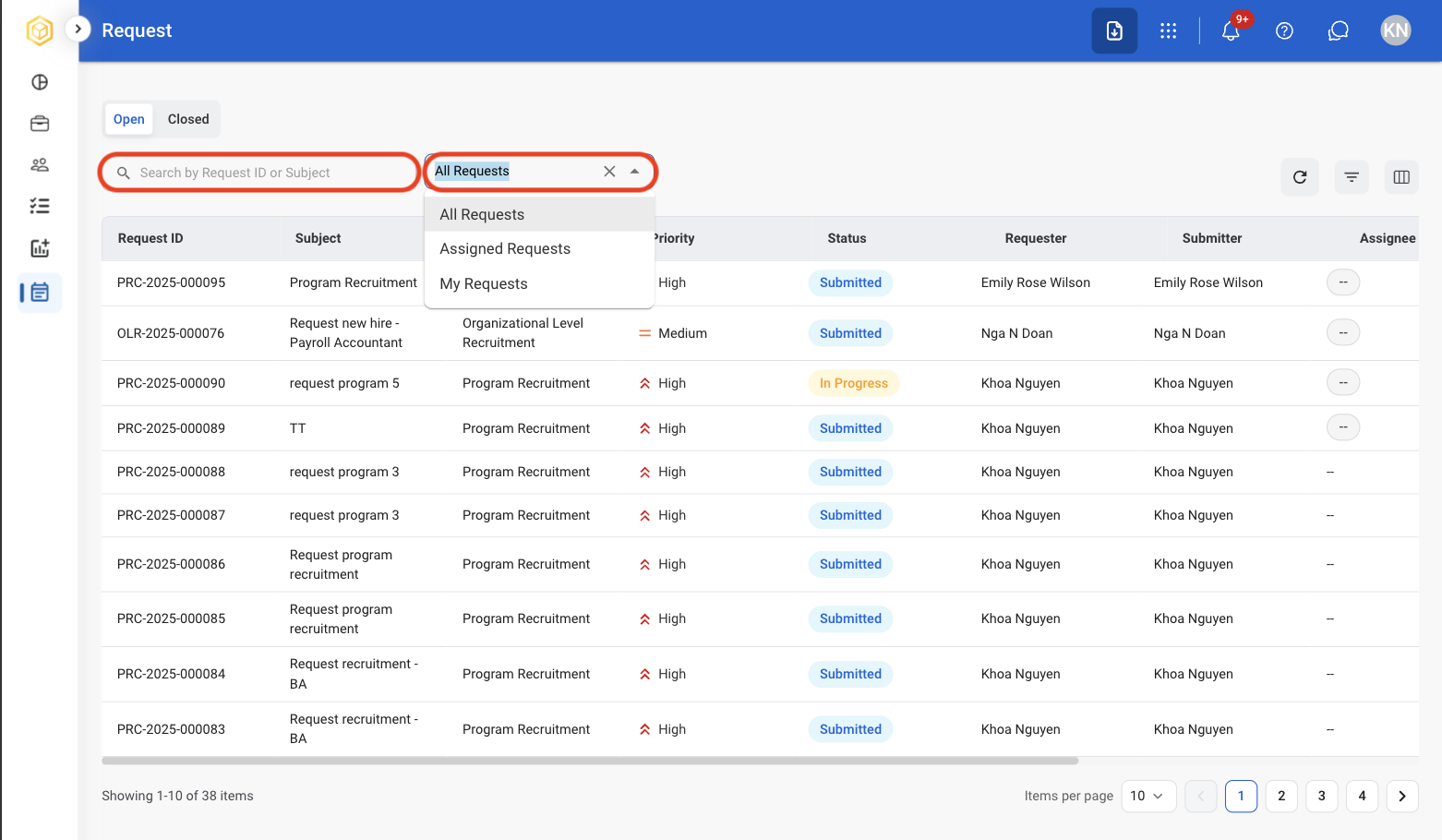The height and width of the screenshot is (840, 1442).
Task: Refresh the request list
Action: coord(1300,177)
